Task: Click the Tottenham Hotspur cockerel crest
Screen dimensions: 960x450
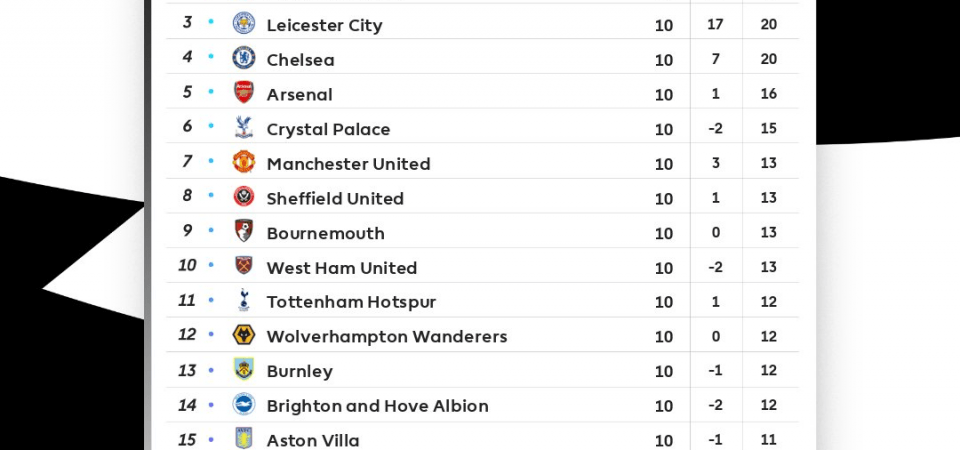Action: [244, 300]
